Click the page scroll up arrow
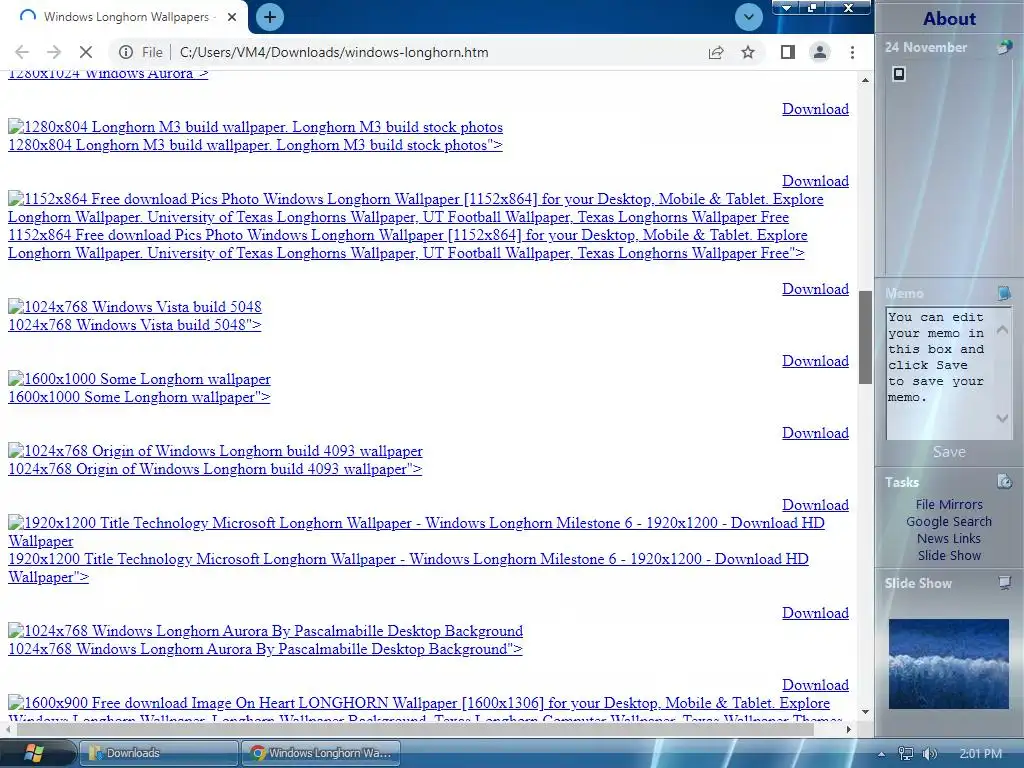The image size is (1024, 768). tap(865, 80)
